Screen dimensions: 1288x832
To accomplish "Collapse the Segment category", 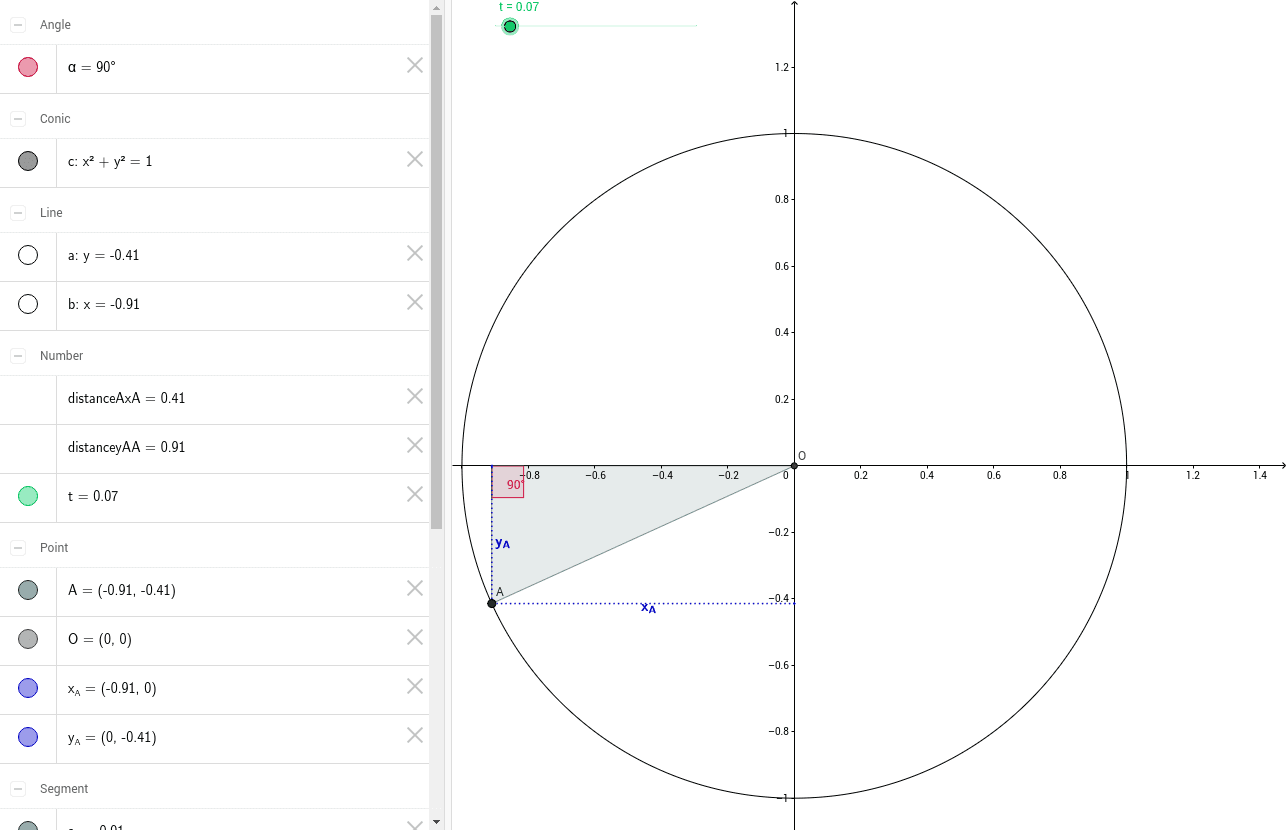I will [18, 789].
